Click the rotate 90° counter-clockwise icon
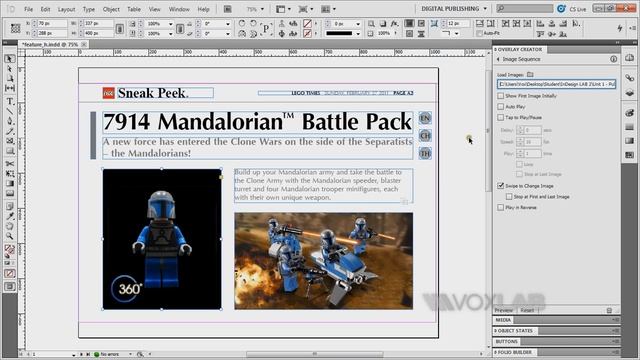This screenshot has width=640, height=360. coord(253,23)
